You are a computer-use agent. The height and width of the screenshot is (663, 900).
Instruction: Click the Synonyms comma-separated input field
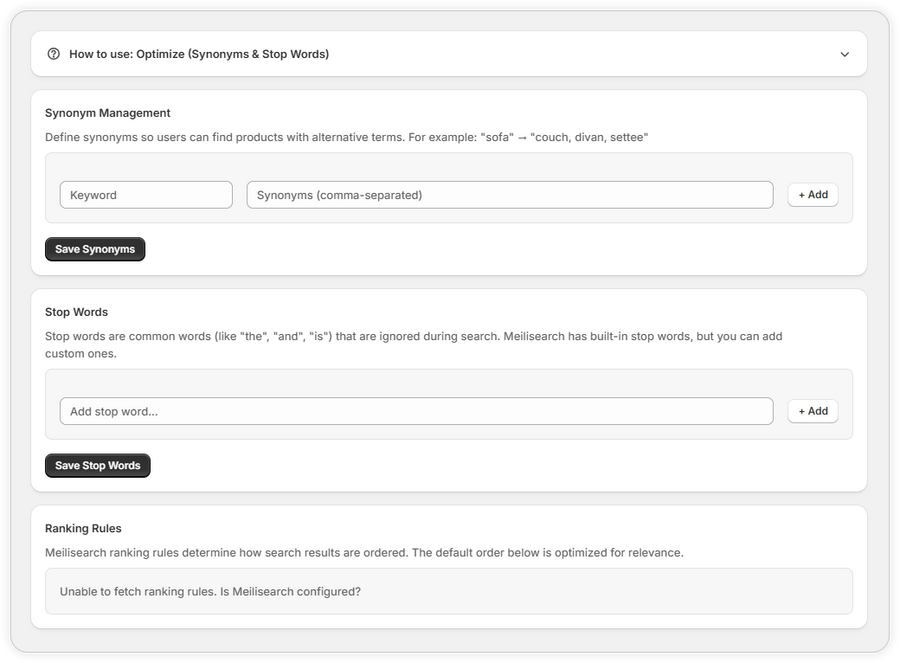510,195
